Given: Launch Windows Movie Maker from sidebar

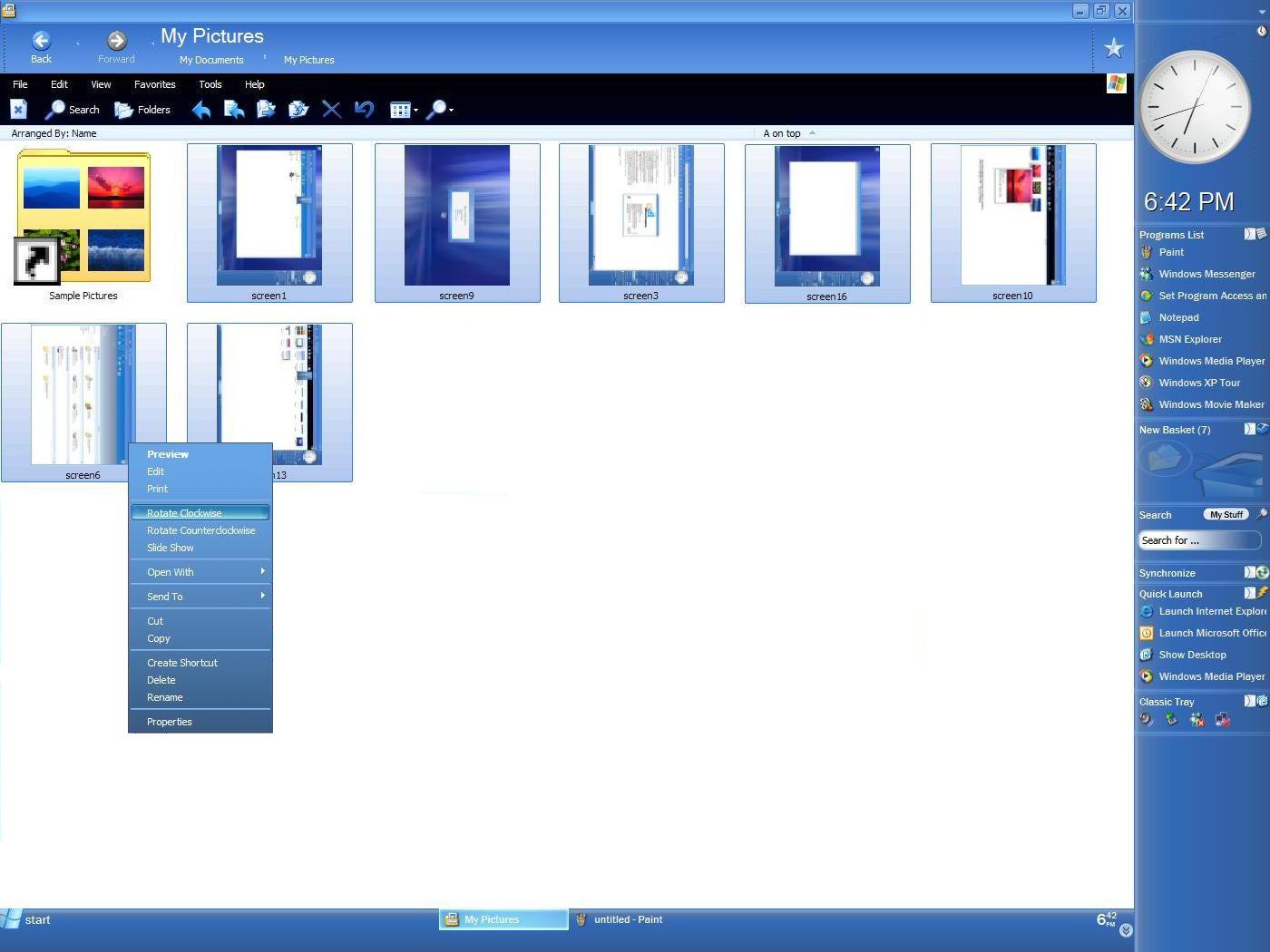Looking at the screenshot, I should coord(1210,405).
